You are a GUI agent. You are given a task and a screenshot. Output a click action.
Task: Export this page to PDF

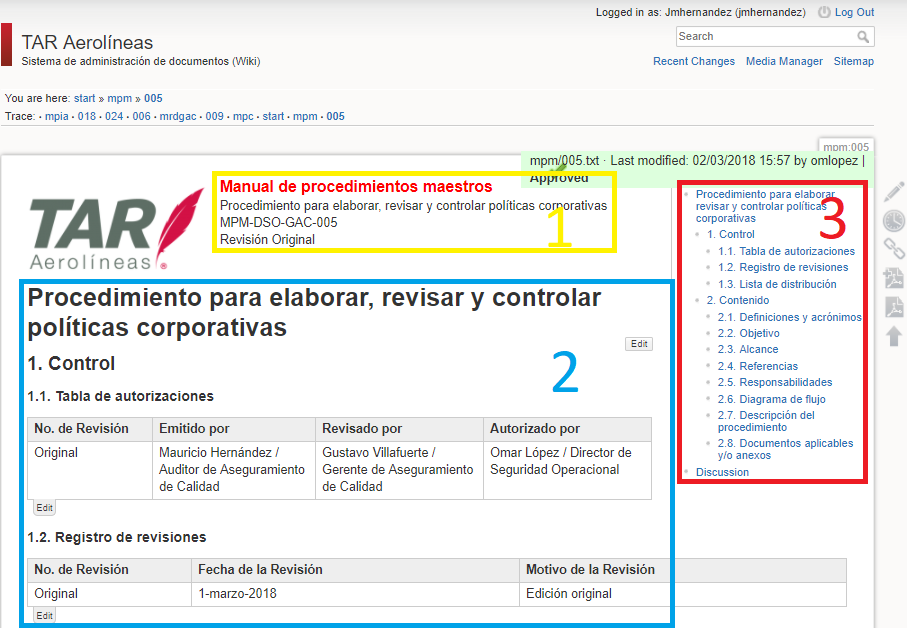click(894, 306)
